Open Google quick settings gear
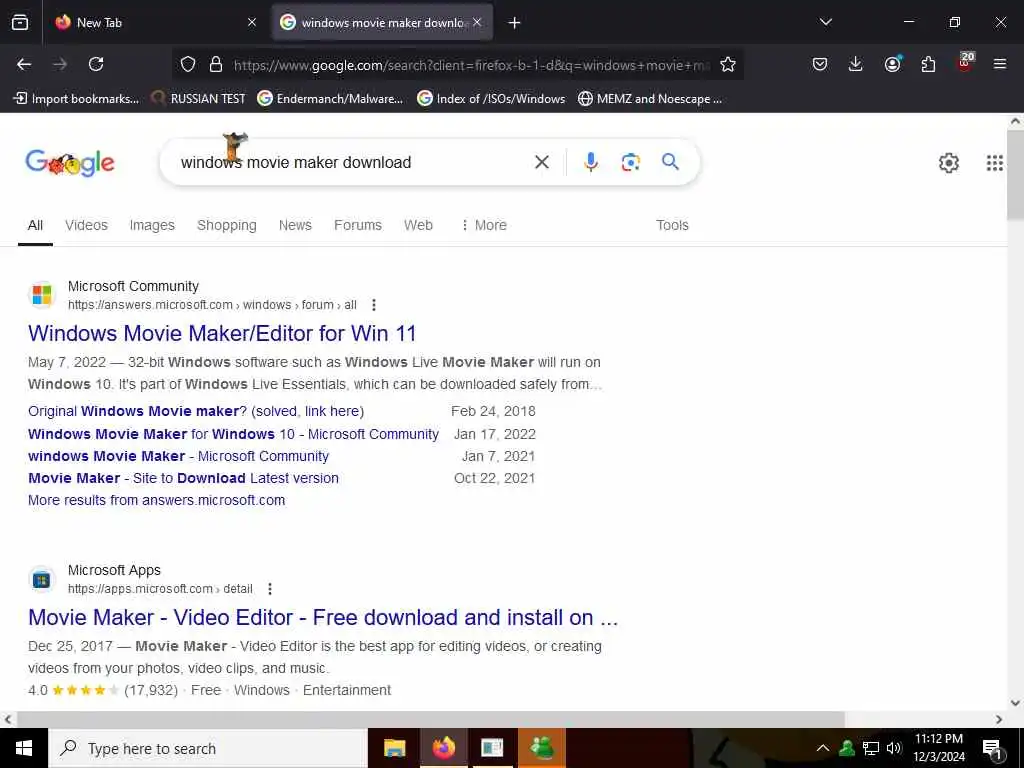This screenshot has width=1024, height=768. tap(948, 163)
